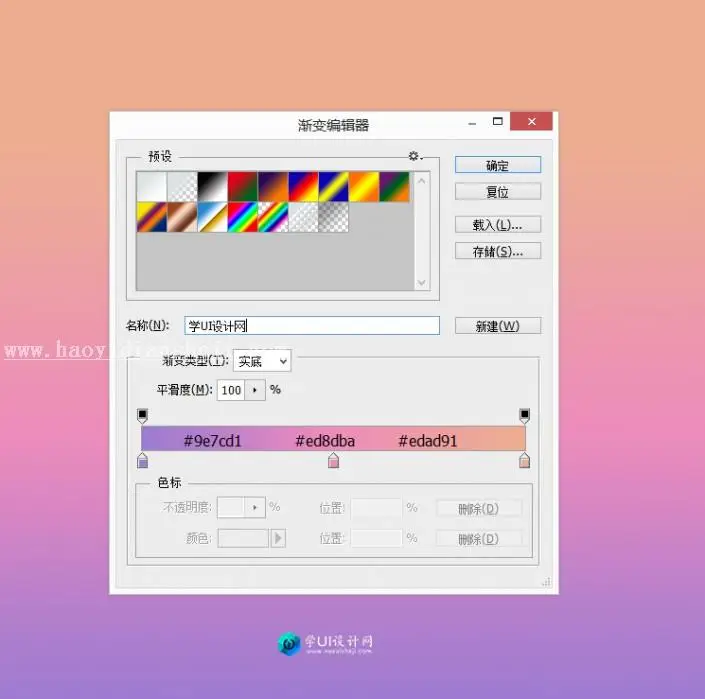Viewport: 705px width, 699px height.
Task: Maximize the 渐变编辑器 window
Action: coord(498,121)
